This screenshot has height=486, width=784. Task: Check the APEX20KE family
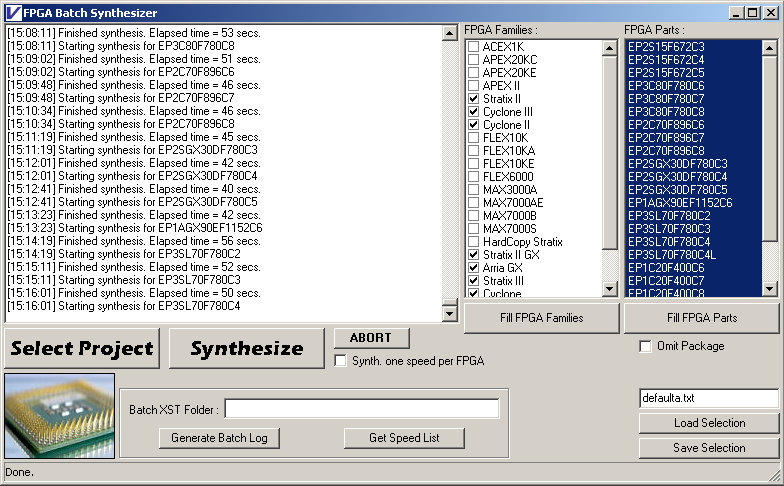[474, 72]
